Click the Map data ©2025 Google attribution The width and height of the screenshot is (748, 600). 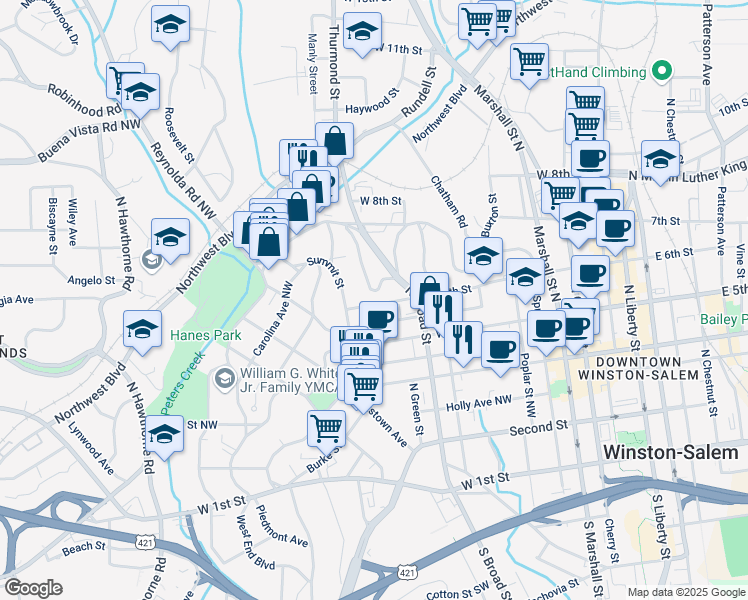[x=687, y=593]
